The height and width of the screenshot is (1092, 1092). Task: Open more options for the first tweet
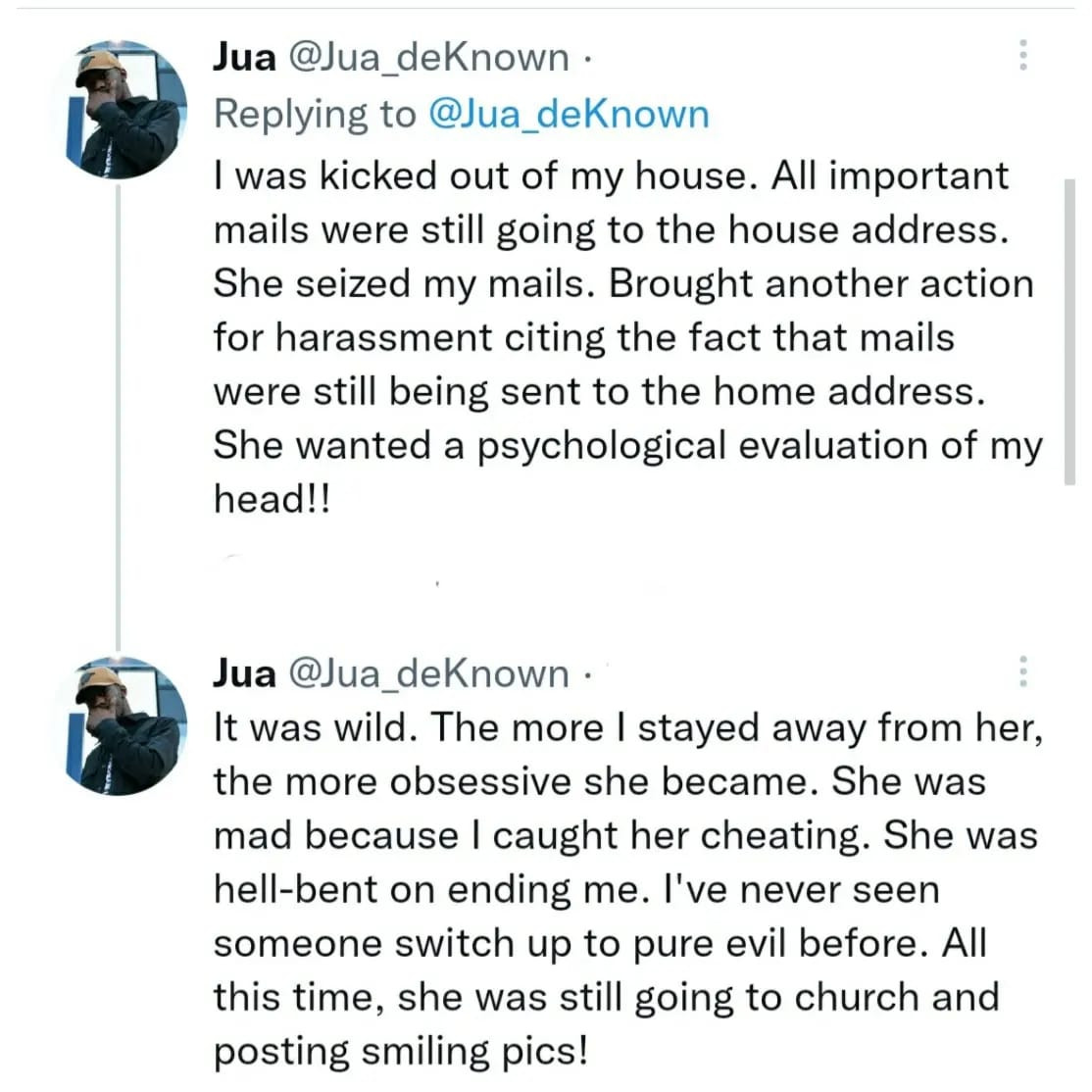[x=1023, y=55]
